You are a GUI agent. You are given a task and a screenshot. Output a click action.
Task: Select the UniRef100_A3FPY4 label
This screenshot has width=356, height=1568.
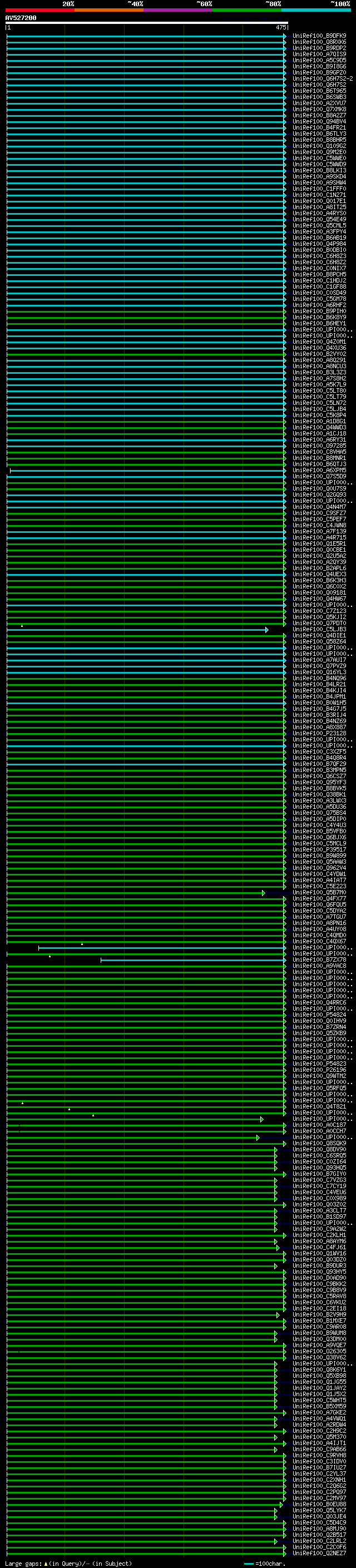(x=319, y=231)
